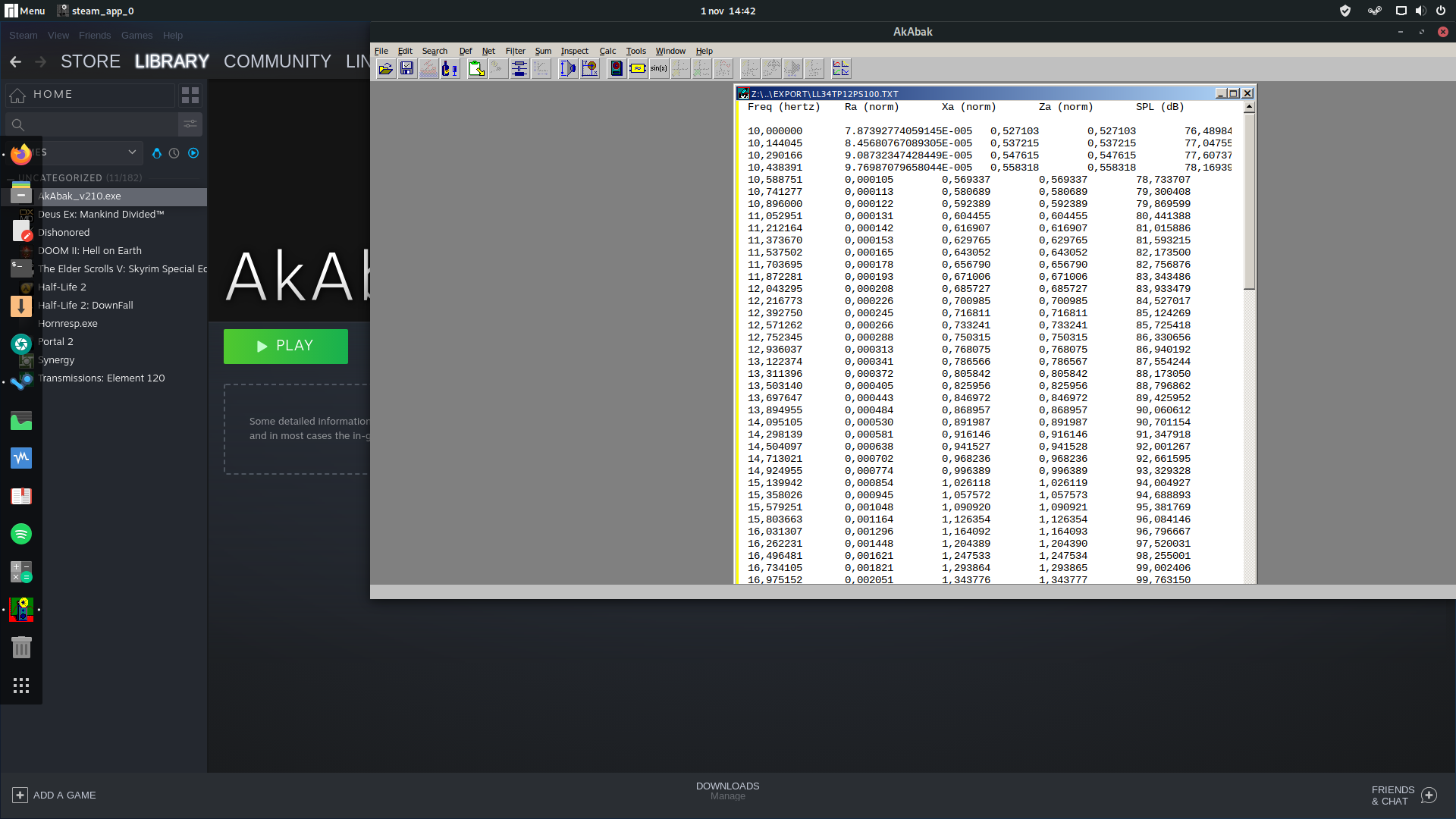
Task: Open the File menu in AkAbak
Action: point(381,52)
